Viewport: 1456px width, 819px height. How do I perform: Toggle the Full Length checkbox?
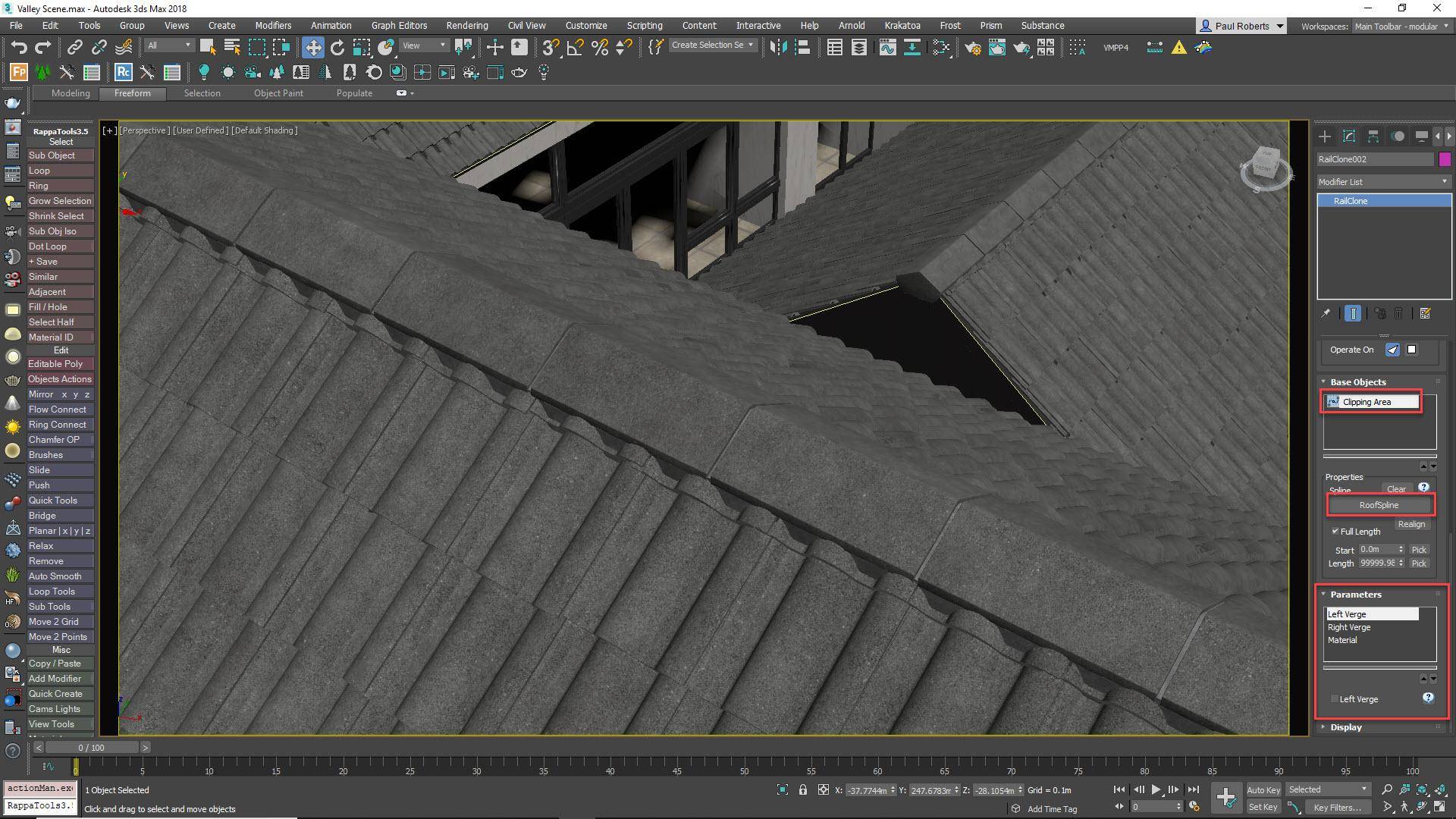coord(1335,531)
